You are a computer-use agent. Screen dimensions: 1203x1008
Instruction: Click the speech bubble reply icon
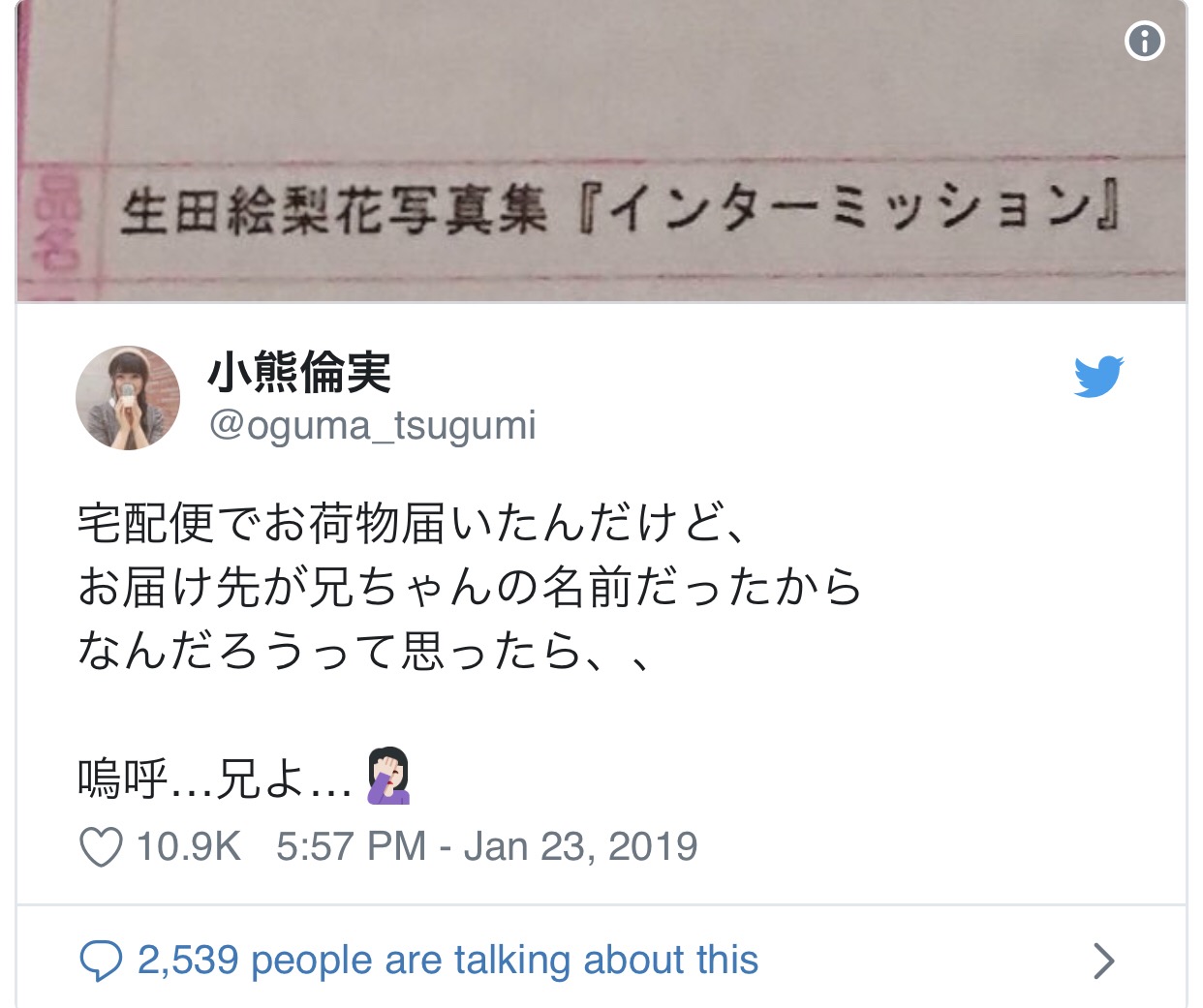pos(101,961)
